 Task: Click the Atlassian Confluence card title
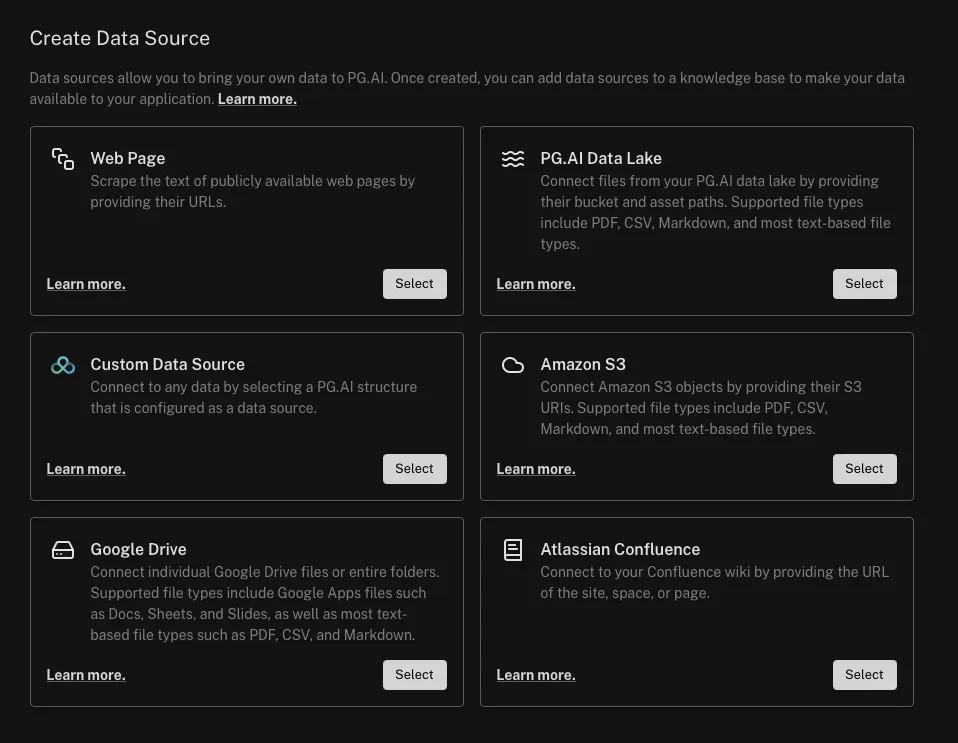[620, 549]
